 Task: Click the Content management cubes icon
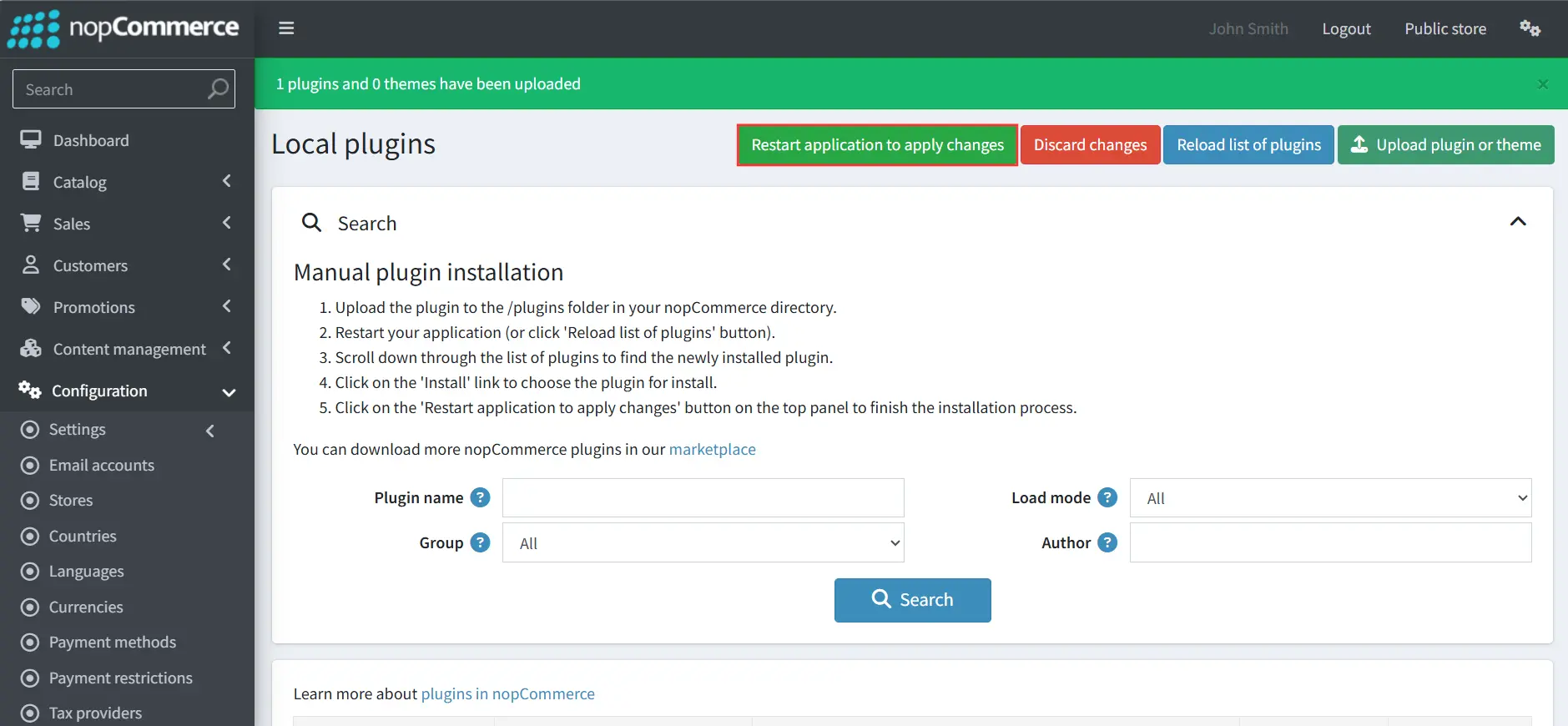[x=31, y=348]
